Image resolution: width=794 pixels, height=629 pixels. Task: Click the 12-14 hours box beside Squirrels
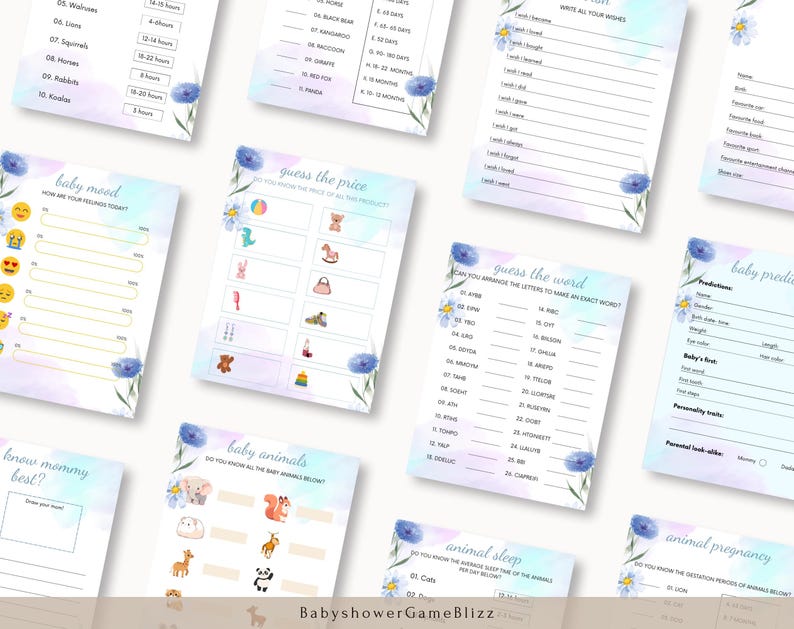(x=157, y=42)
